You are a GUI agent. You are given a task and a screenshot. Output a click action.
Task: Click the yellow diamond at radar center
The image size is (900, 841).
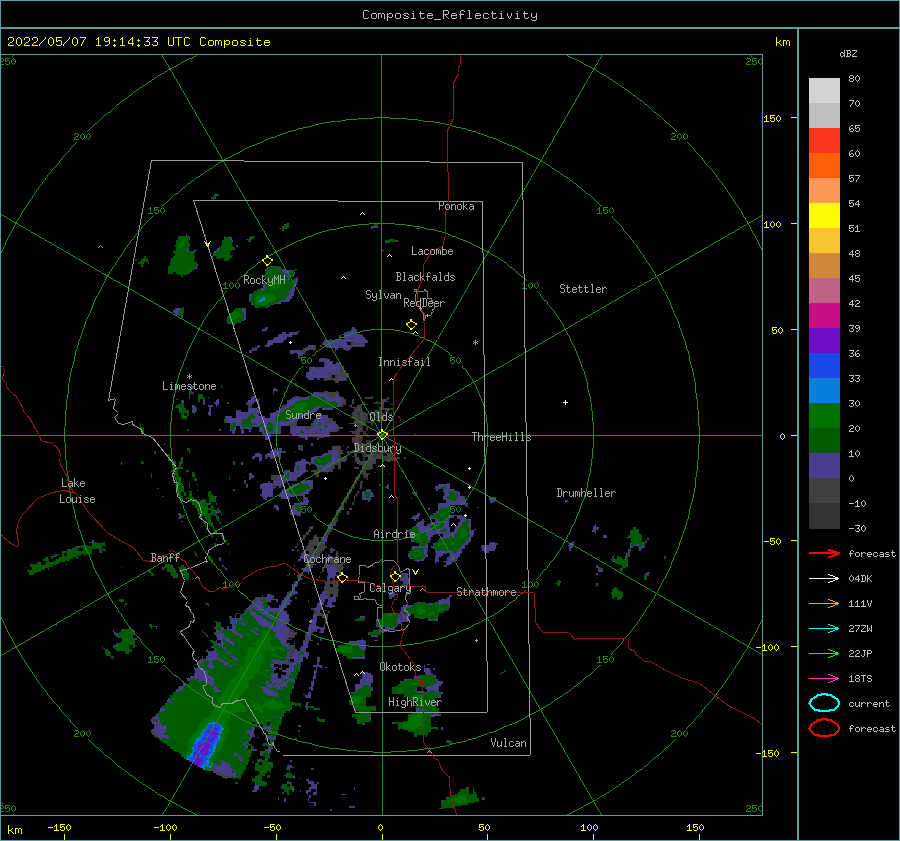(382, 435)
